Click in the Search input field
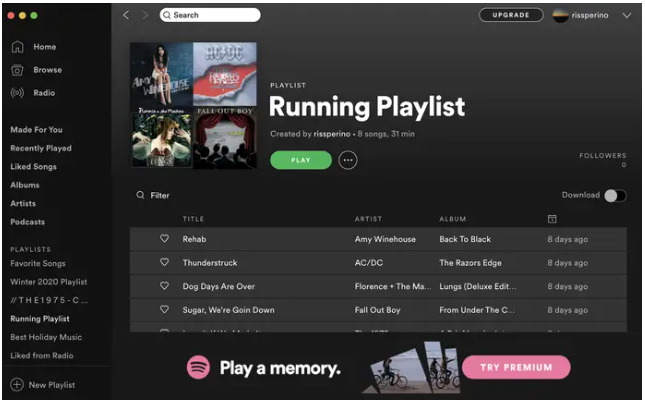This screenshot has width=645, height=406. point(210,15)
